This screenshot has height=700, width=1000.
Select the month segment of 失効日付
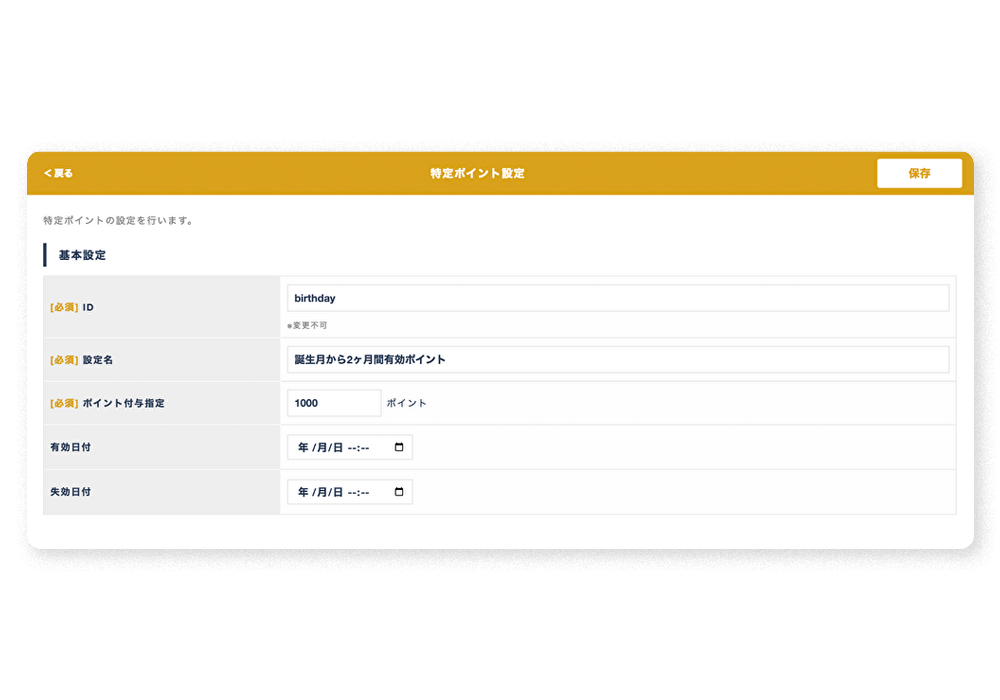pyautogui.click(x=321, y=492)
